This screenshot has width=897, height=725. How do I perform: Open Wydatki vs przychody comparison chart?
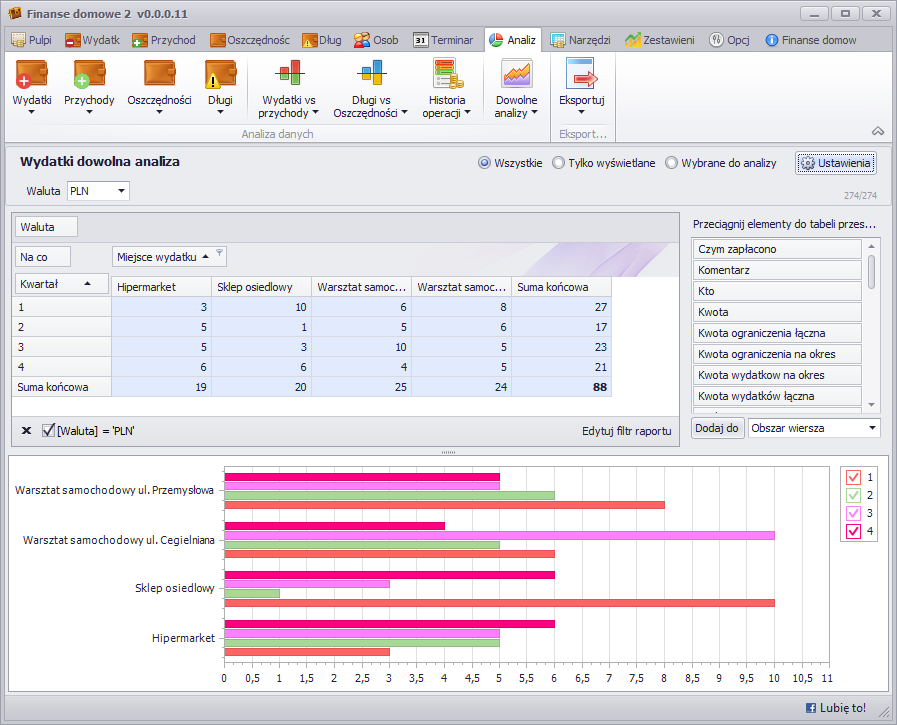[x=289, y=75]
